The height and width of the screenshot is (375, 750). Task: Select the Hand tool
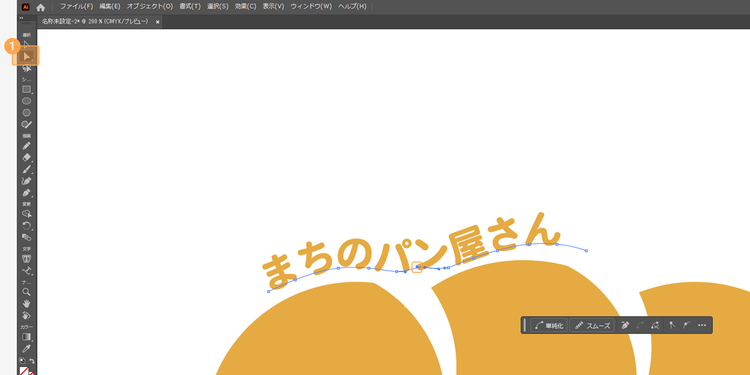pyautogui.click(x=27, y=303)
